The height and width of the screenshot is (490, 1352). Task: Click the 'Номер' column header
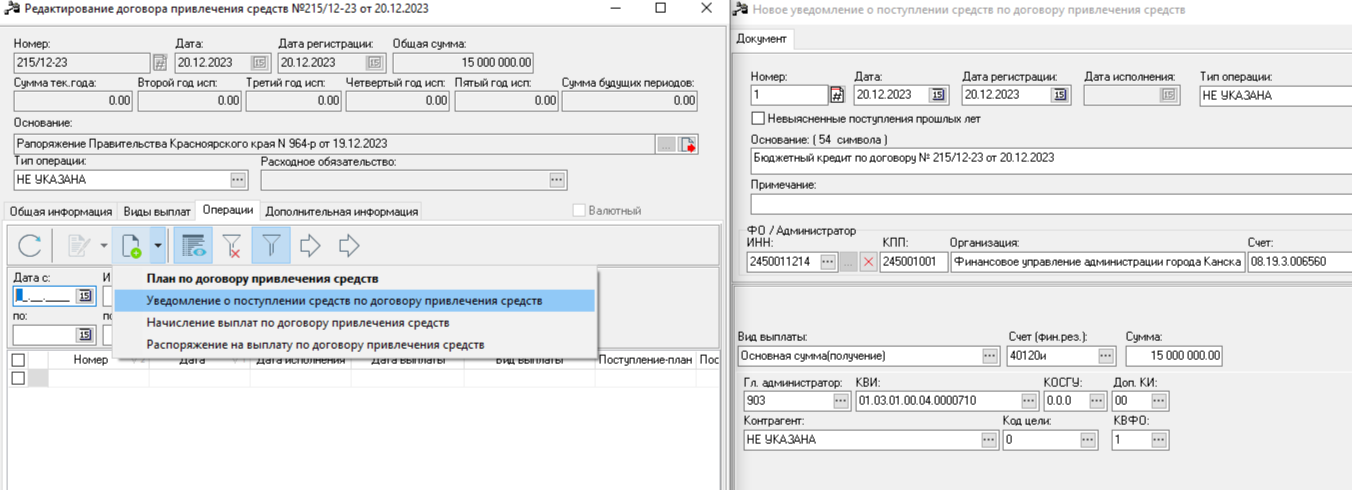point(90,359)
